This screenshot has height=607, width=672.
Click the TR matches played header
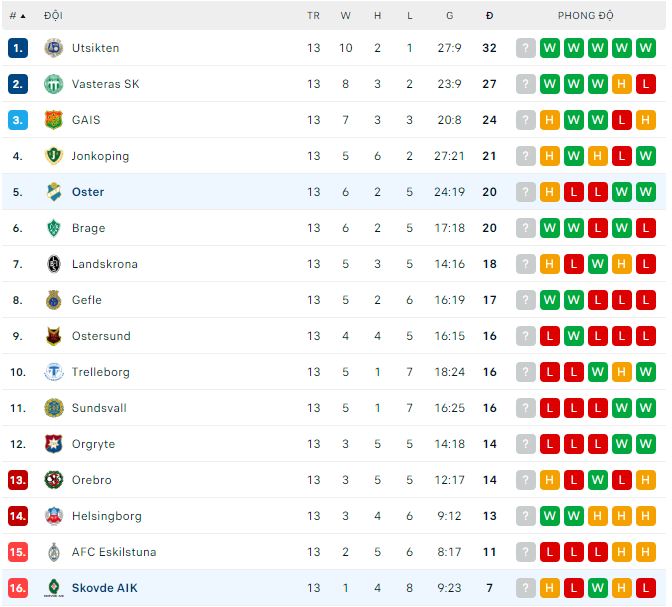pos(314,16)
